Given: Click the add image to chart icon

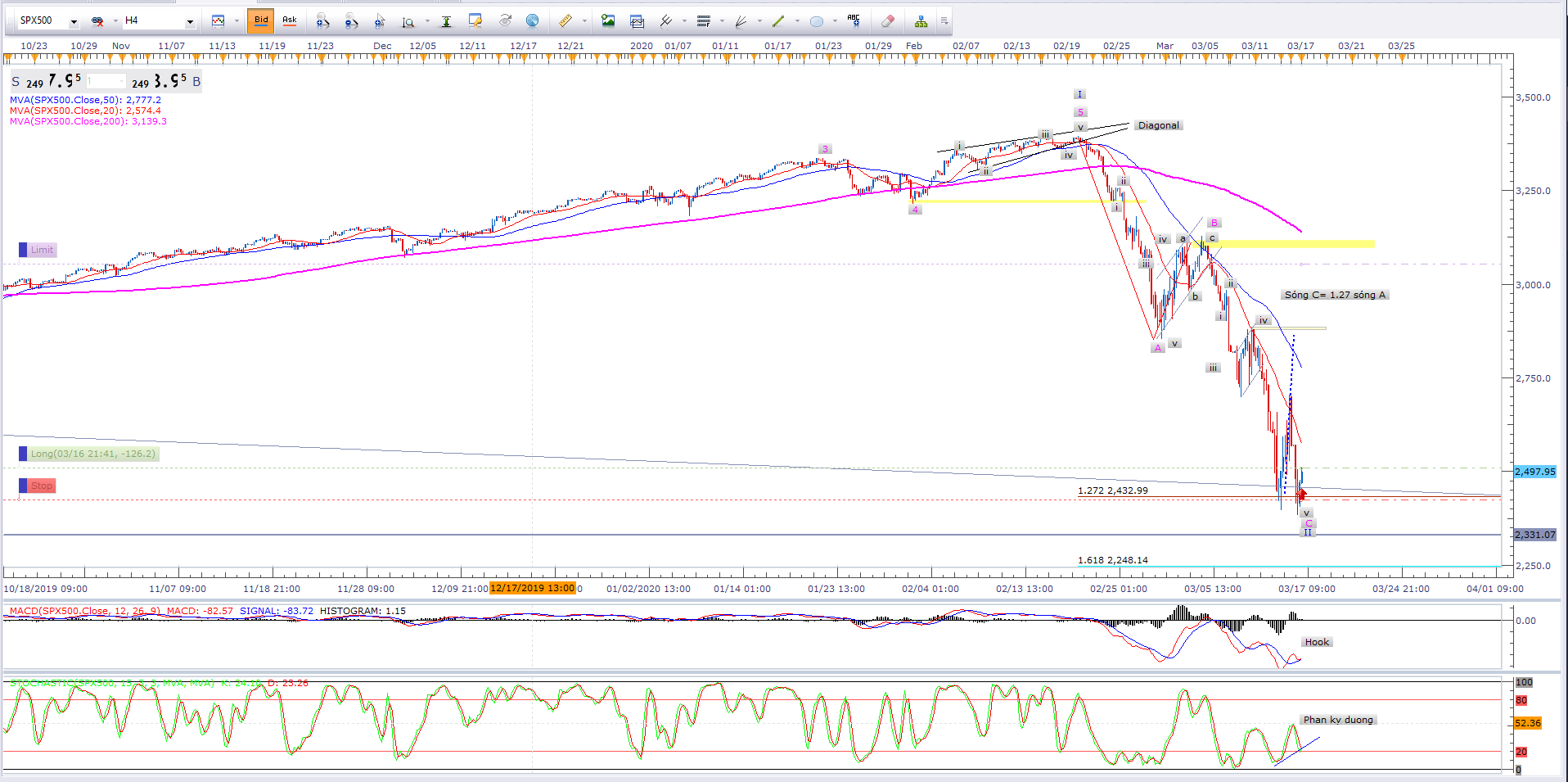Looking at the screenshot, I should point(607,21).
